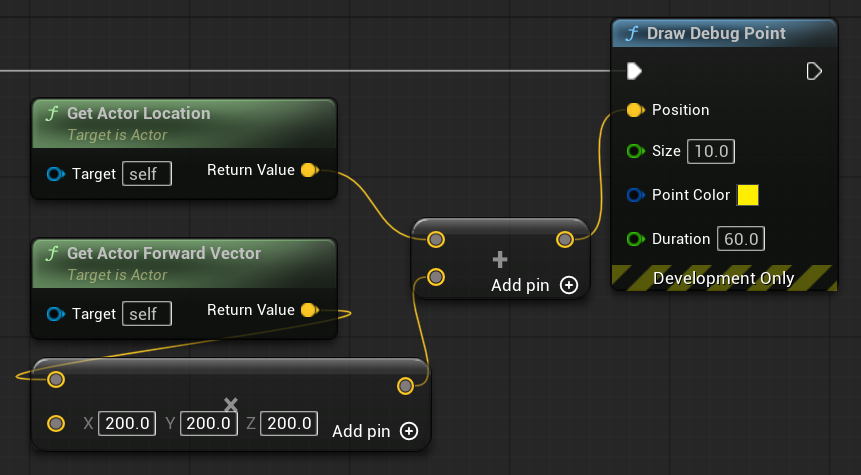This screenshot has height=475, width=861.
Task: Add pin to the addition node
Action: click(x=569, y=285)
